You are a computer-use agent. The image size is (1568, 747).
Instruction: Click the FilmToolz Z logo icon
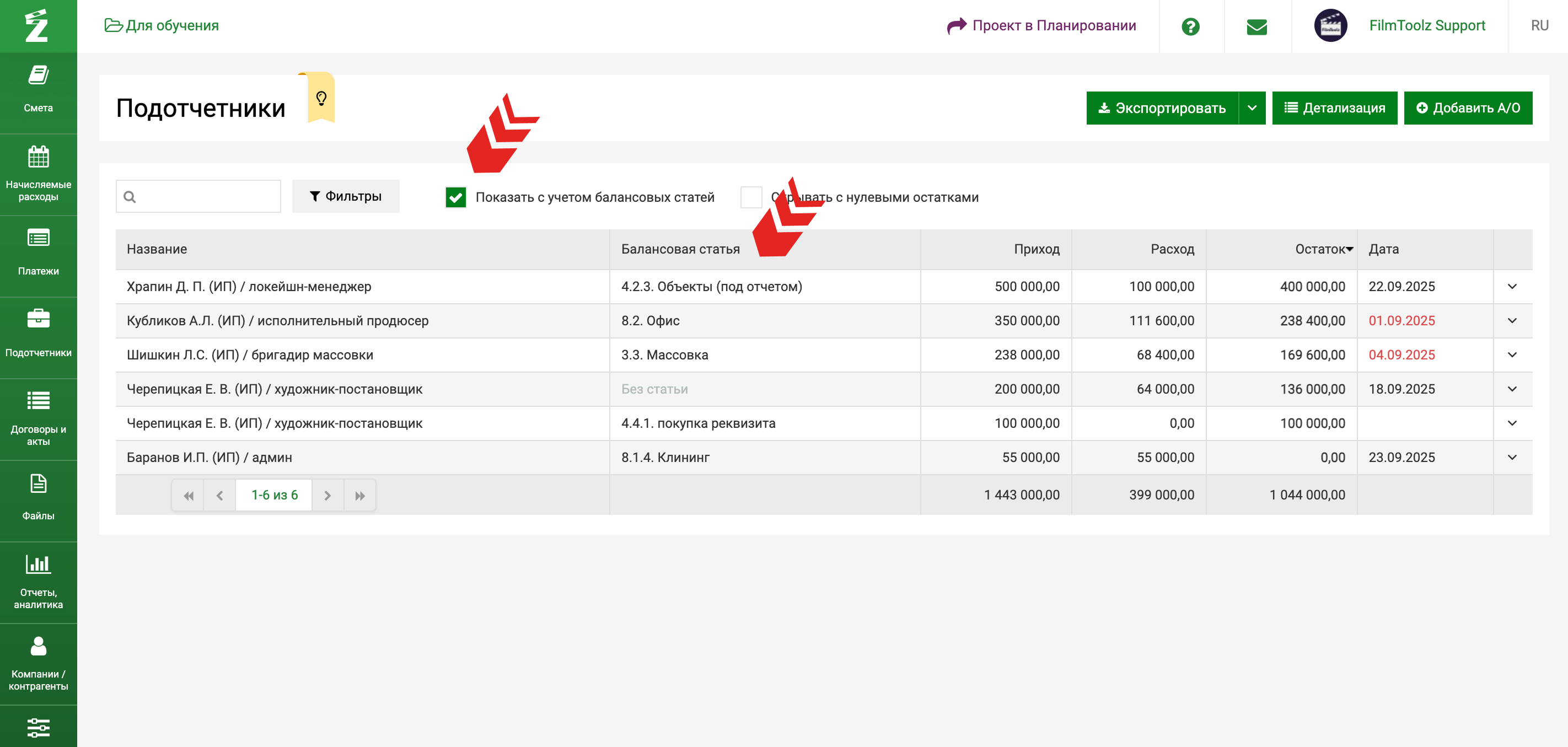[36, 25]
